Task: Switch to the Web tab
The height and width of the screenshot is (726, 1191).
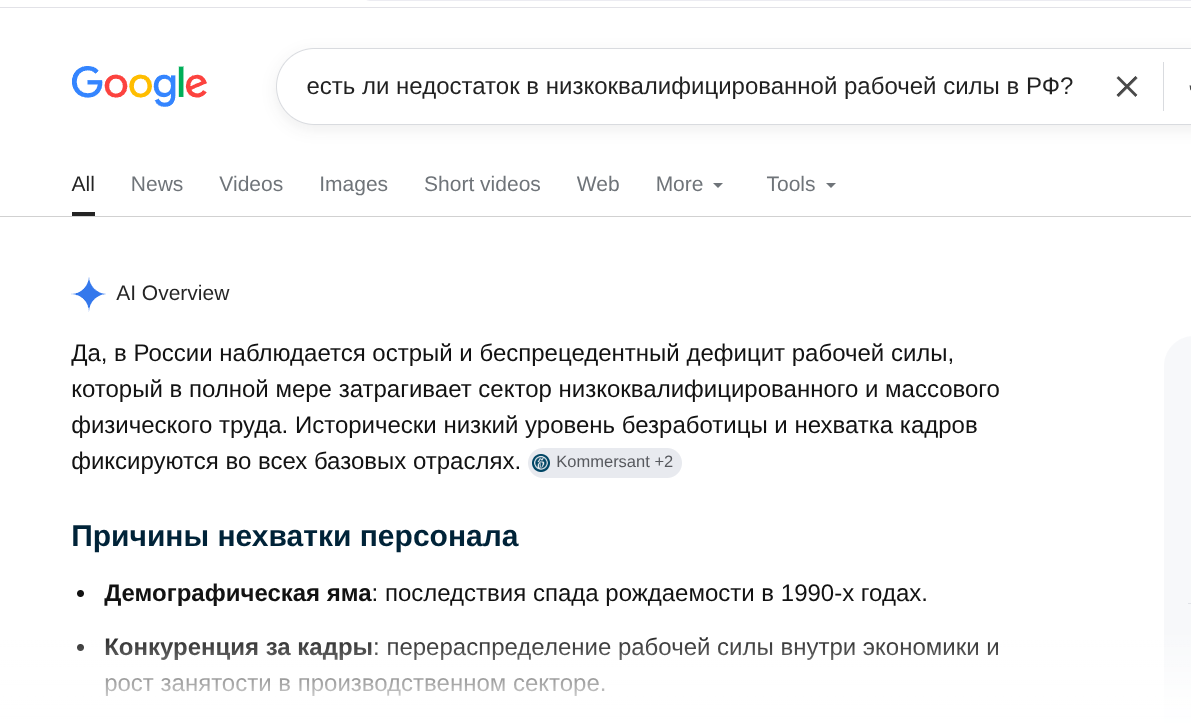Action: tap(598, 185)
